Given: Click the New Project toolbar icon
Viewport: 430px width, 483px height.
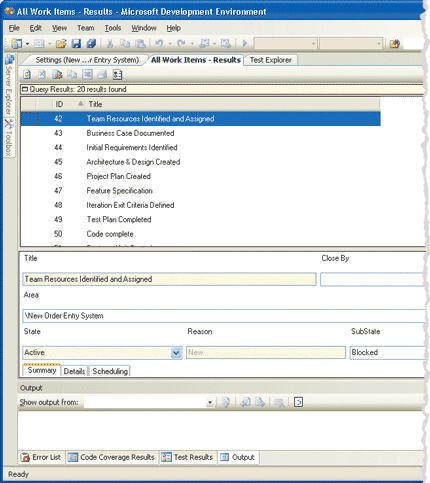Looking at the screenshot, I should (x=17, y=43).
